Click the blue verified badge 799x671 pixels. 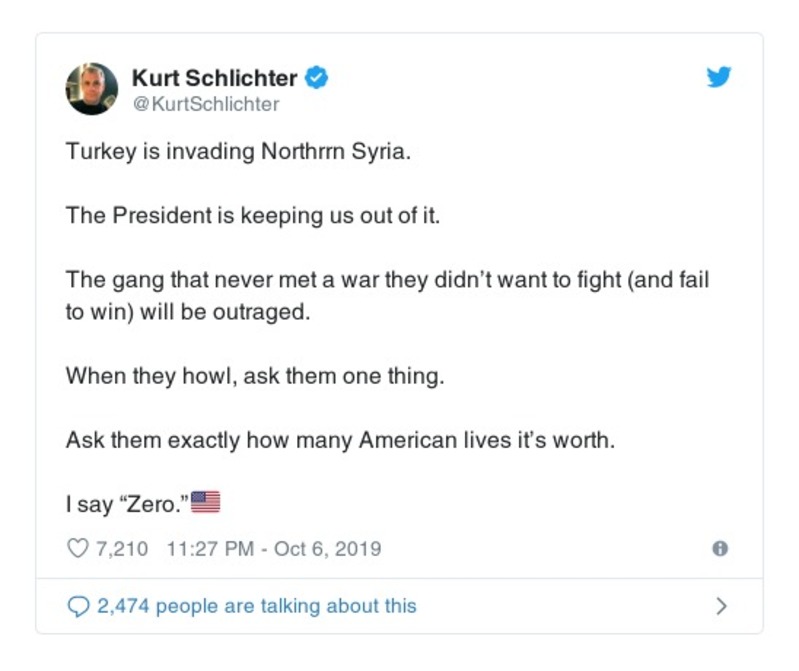[316, 77]
